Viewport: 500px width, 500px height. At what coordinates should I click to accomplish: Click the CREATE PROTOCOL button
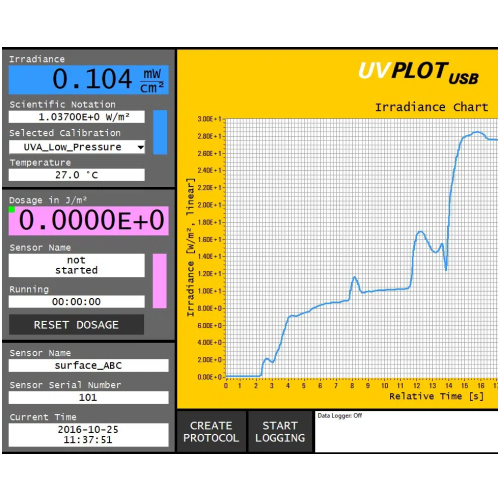point(211,432)
